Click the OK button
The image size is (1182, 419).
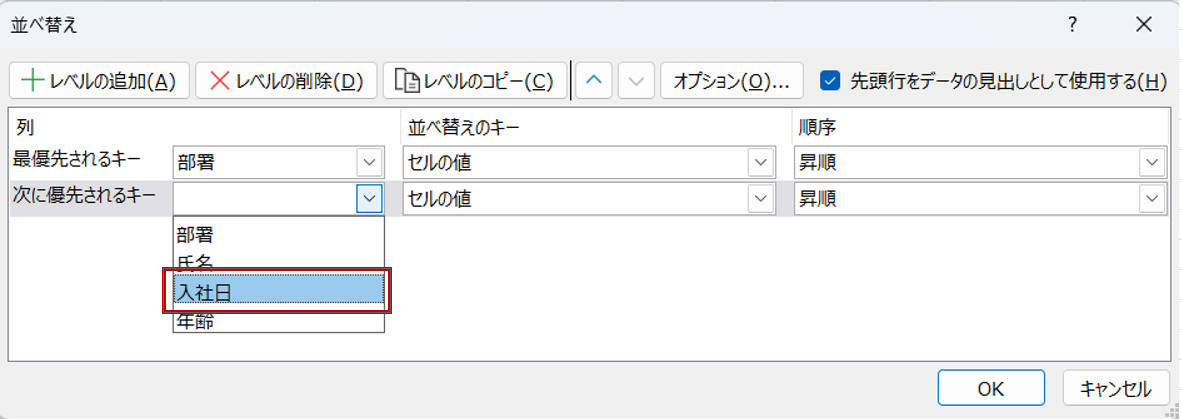tap(990, 388)
